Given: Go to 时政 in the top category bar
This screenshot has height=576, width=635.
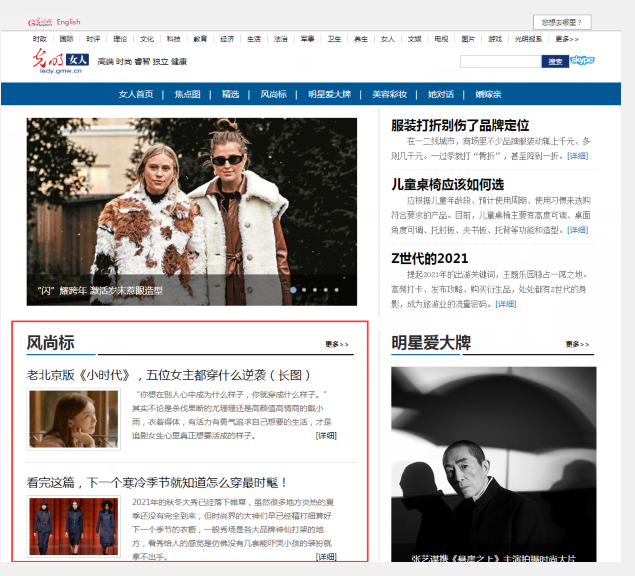Looking at the screenshot, I should coord(40,39).
